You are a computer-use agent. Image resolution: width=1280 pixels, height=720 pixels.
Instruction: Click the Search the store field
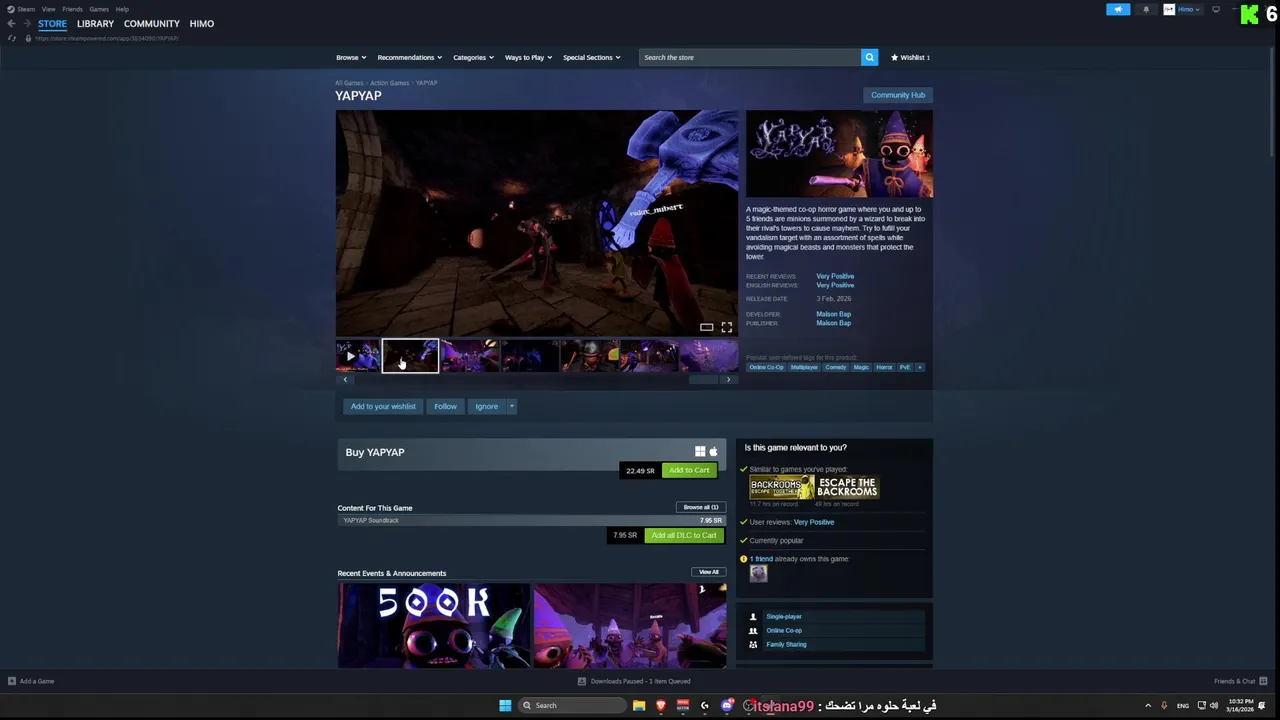tap(750, 57)
